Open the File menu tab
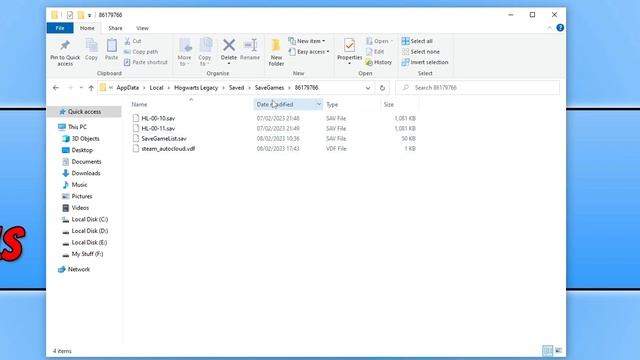The width and height of the screenshot is (640, 360). point(60,28)
